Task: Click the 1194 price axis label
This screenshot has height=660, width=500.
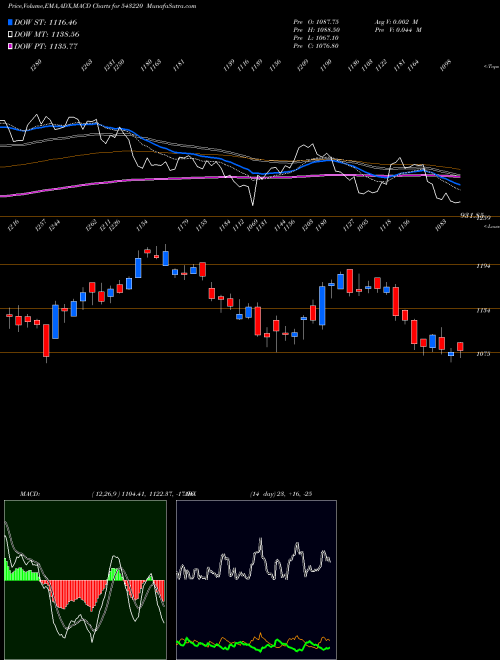Action: tap(483, 266)
